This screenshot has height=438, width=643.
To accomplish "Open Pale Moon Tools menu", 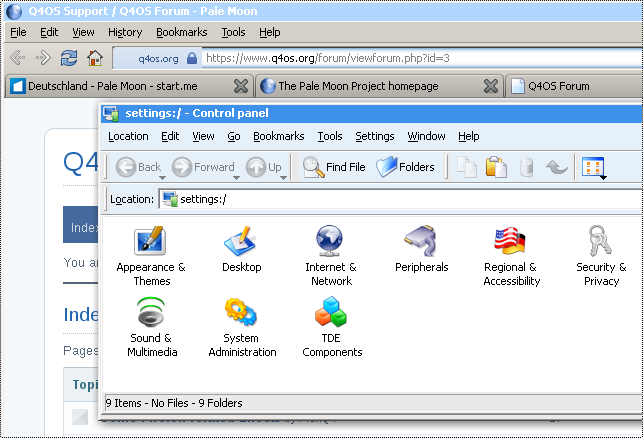I will pyautogui.click(x=233, y=32).
